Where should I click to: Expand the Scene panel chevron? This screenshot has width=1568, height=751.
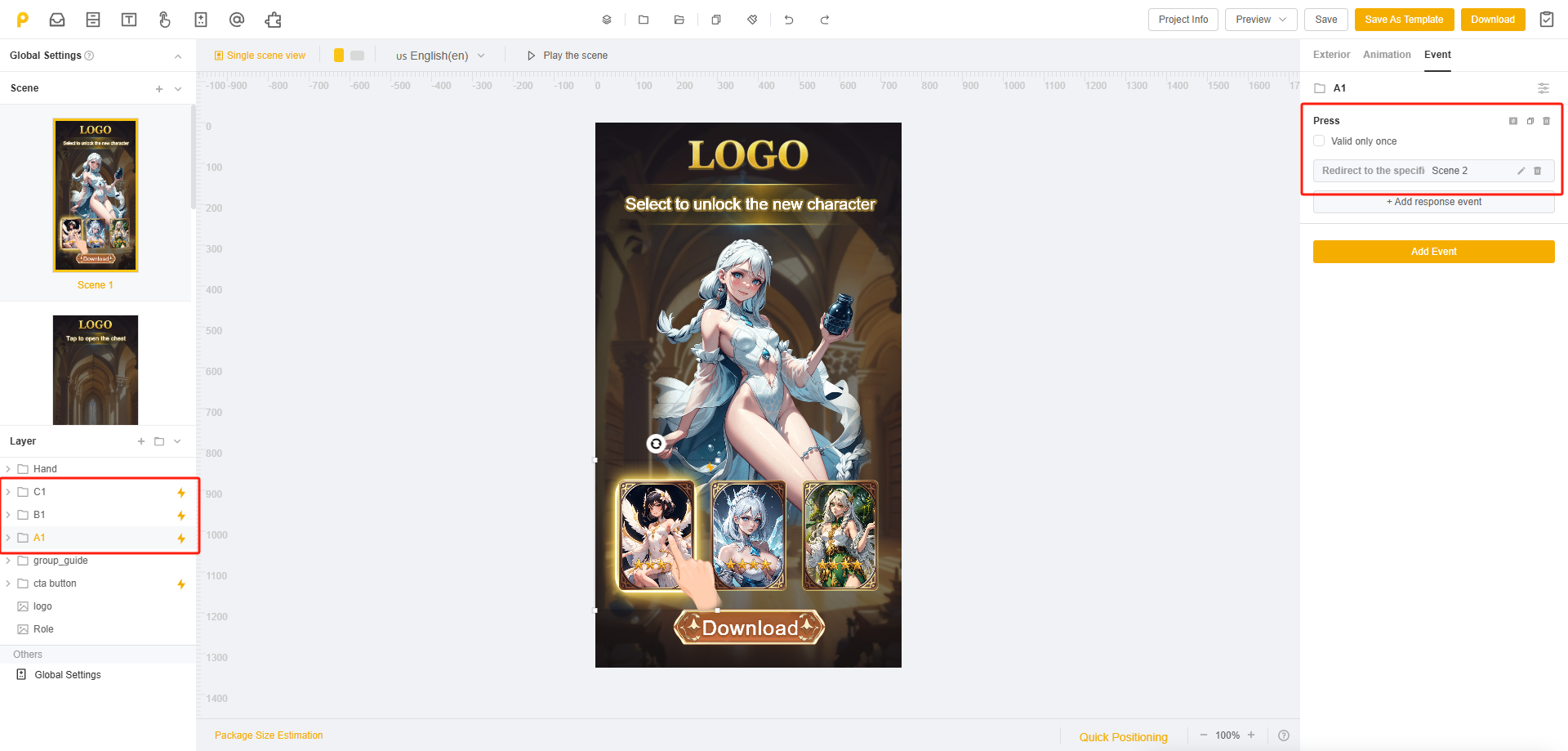[178, 89]
